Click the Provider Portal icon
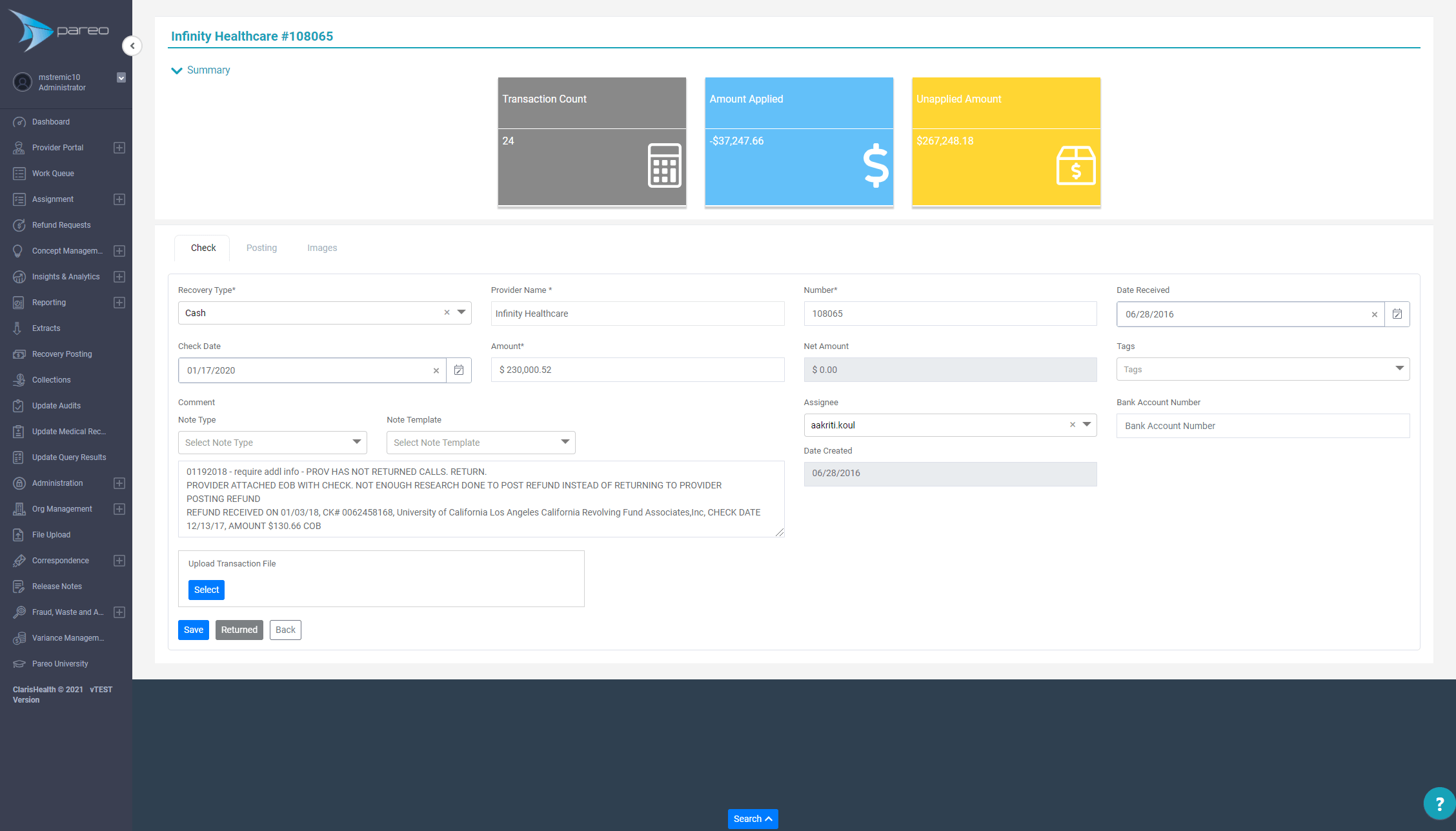The height and width of the screenshot is (831, 1456). tap(19, 148)
